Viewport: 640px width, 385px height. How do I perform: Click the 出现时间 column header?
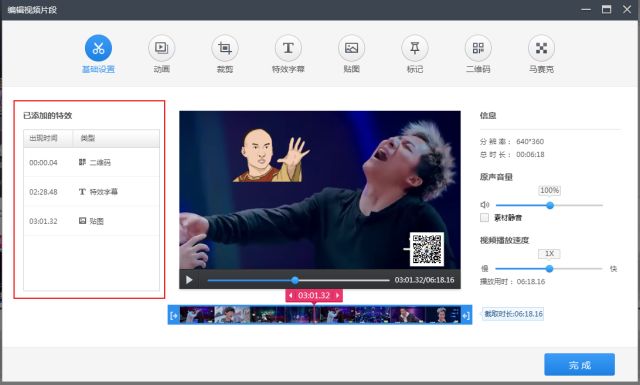point(48,138)
